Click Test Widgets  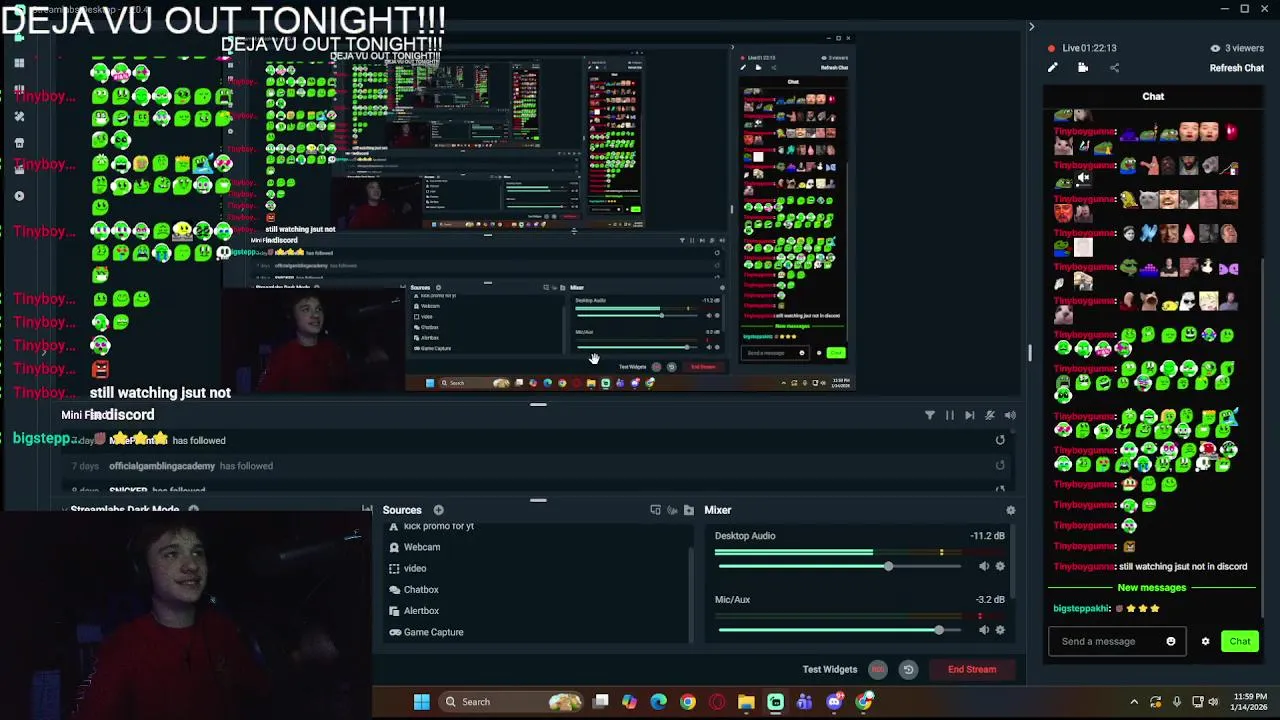coord(829,669)
